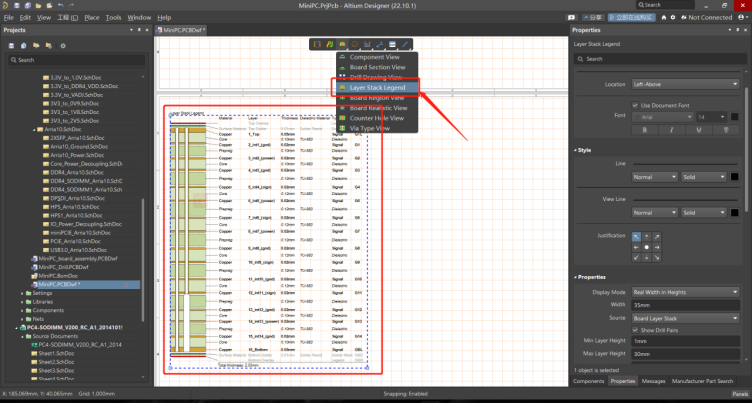Screen dimensions: 753x404
Task: Open the Location dropdown
Action: [x=685, y=84]
